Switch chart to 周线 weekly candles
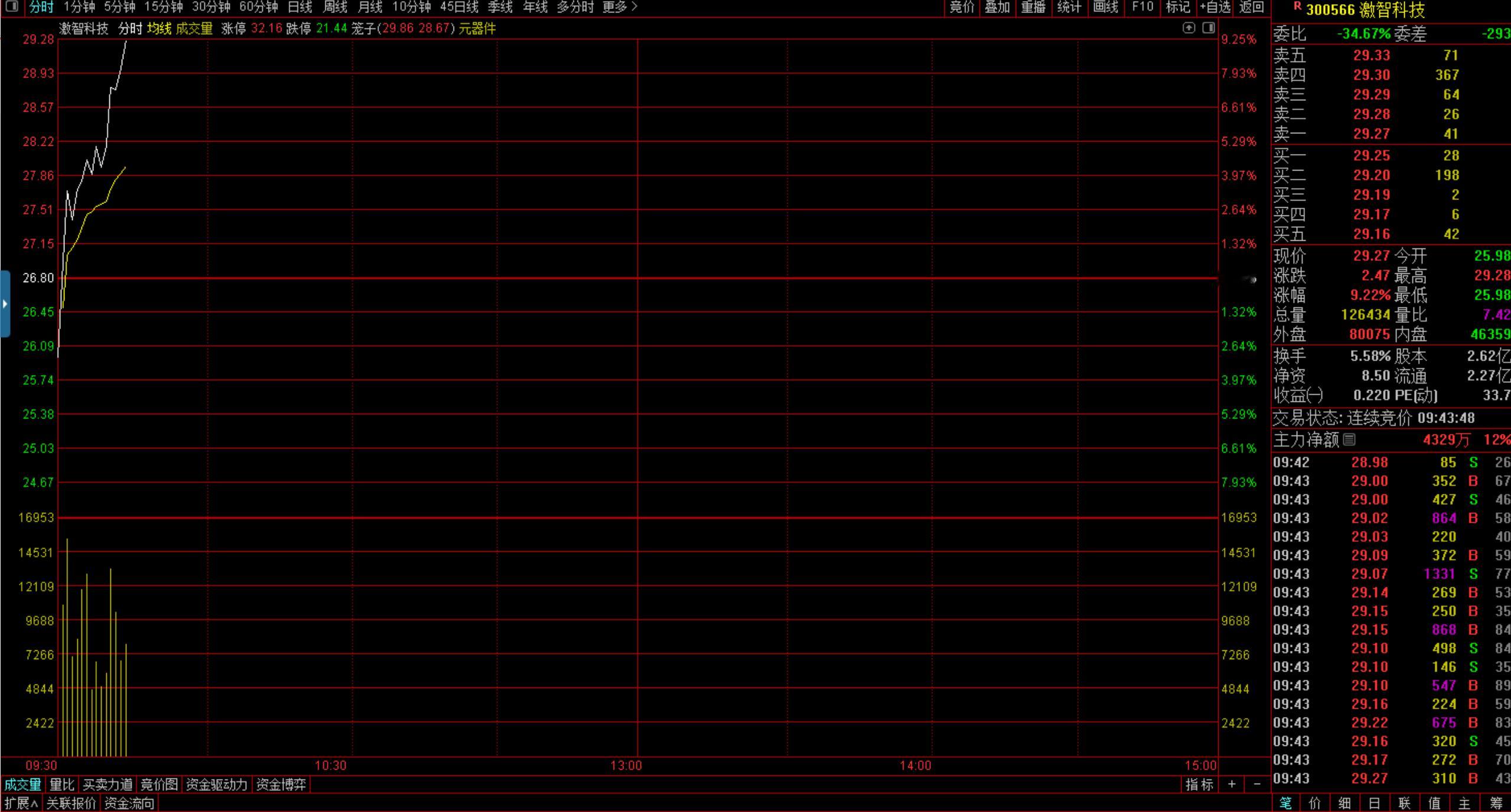The image size is (1511, 812). click(x=335, y=7)
